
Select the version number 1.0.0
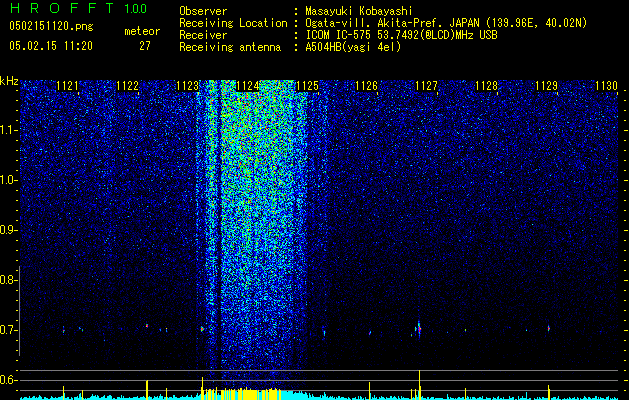click(136, 8)
